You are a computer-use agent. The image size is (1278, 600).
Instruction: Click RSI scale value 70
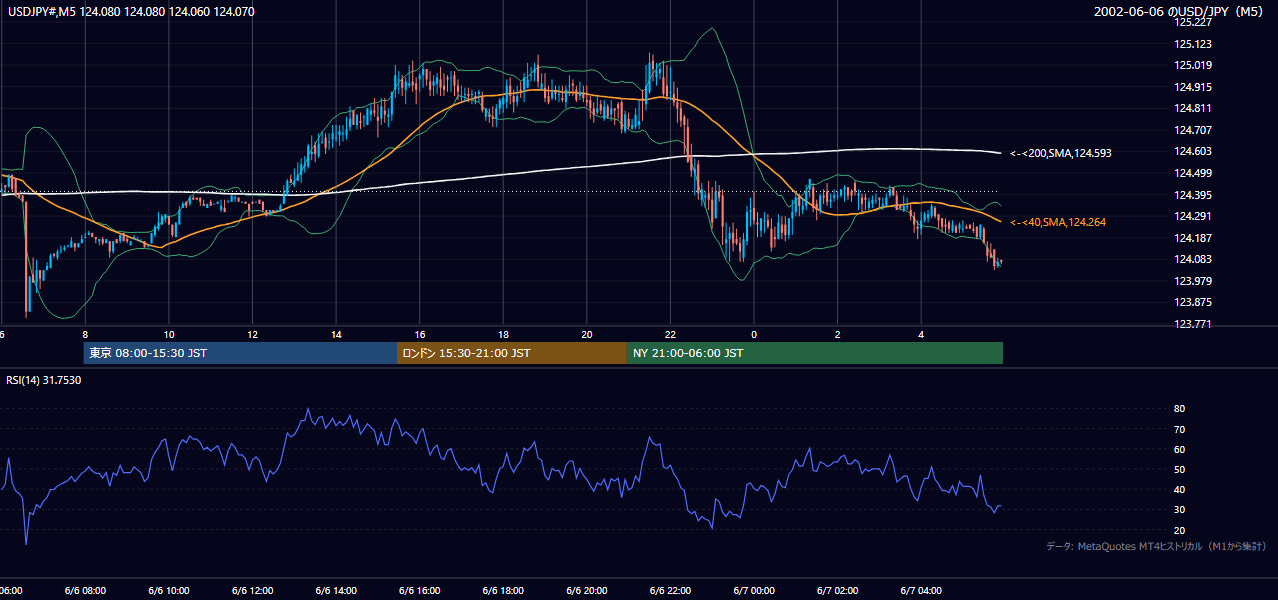(1180, 429)
